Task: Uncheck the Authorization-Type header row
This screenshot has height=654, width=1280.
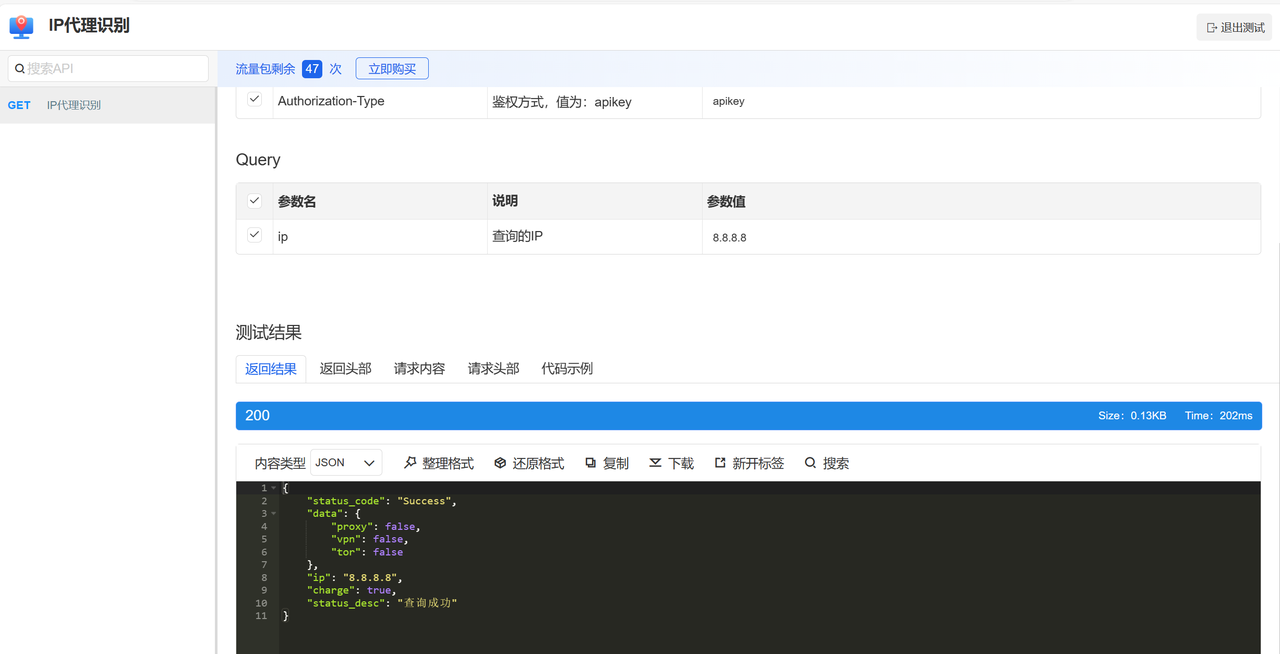Action: tap(254, 97)
